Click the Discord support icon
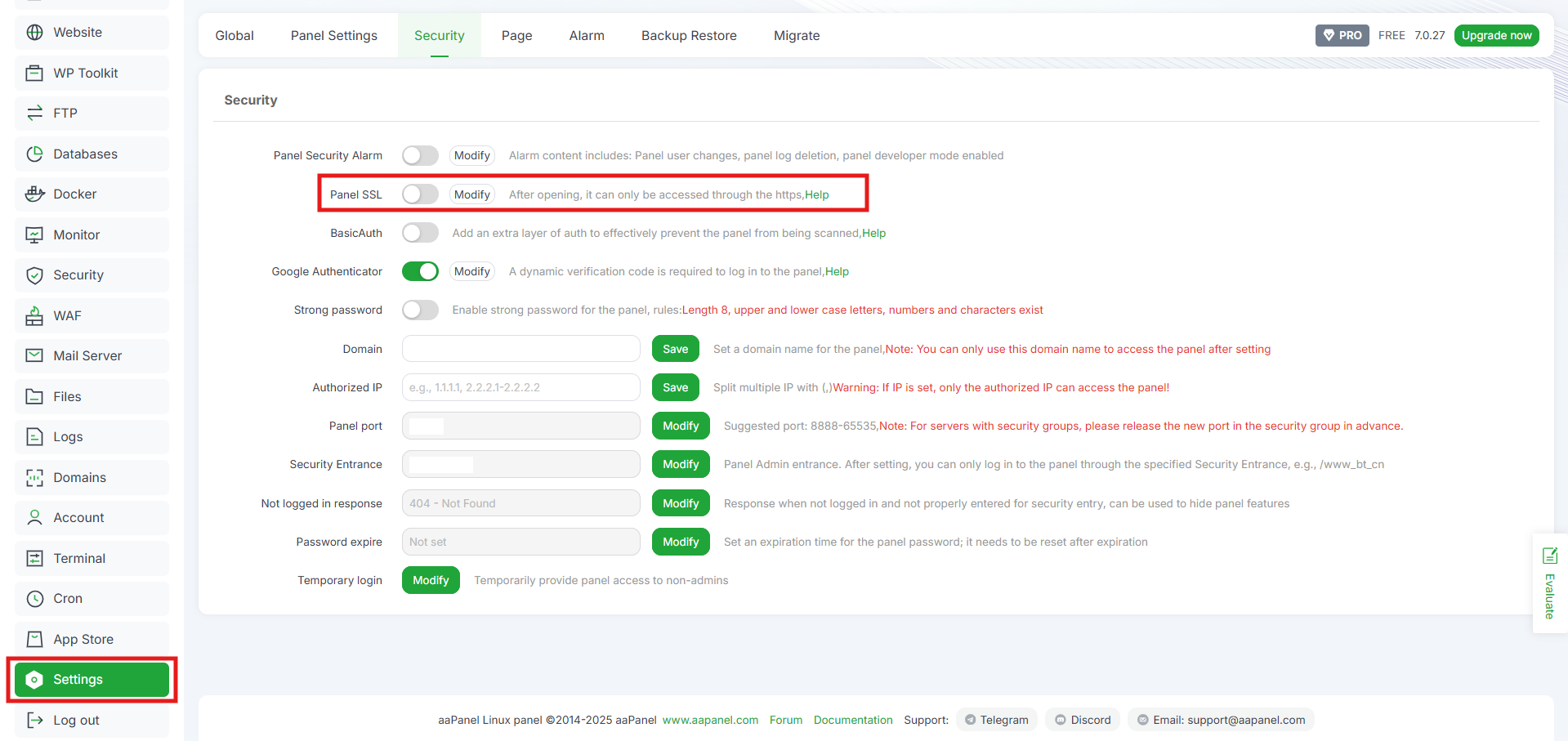The height and width of the screenshot is (741, 1568). click(x=1061, y=720)
